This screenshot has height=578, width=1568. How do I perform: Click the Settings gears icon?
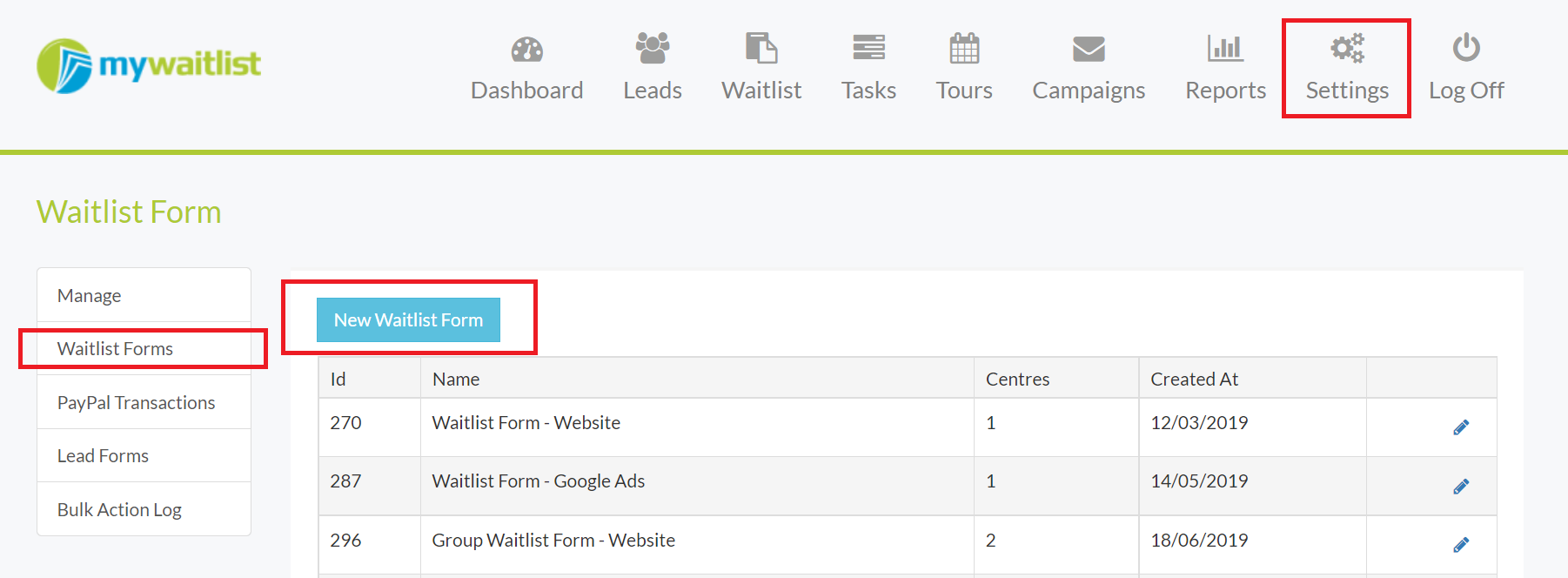point(1347,48)
